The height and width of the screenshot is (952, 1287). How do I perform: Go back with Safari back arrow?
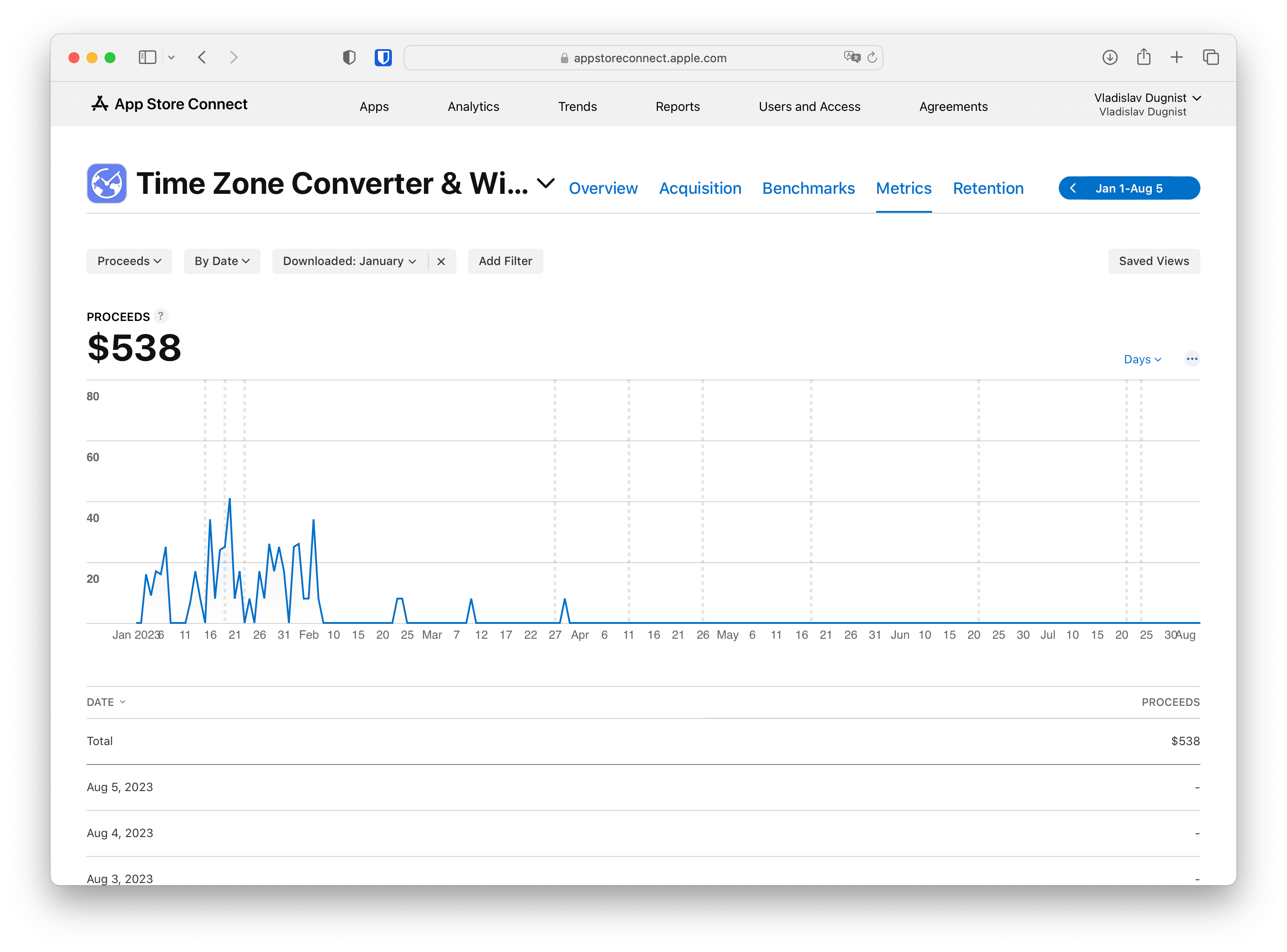202,58
